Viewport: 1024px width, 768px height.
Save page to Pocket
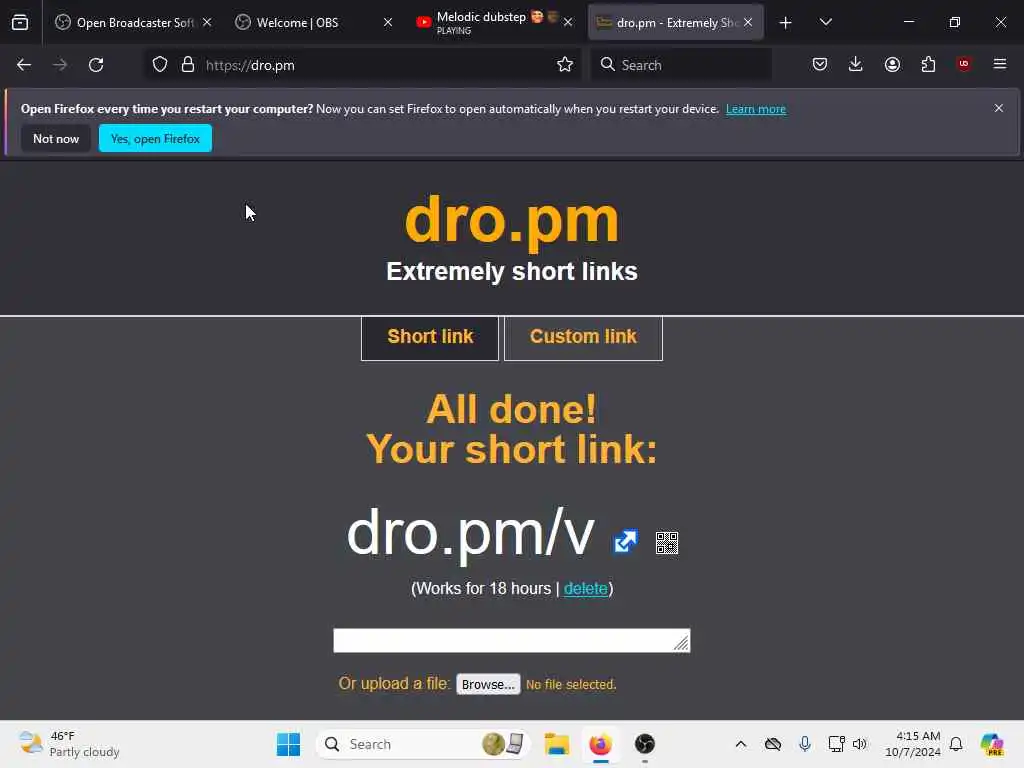820,64
